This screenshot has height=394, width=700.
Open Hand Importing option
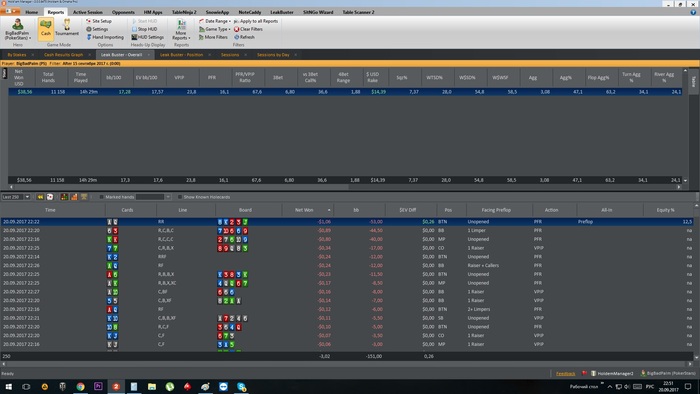pos(105,37)
